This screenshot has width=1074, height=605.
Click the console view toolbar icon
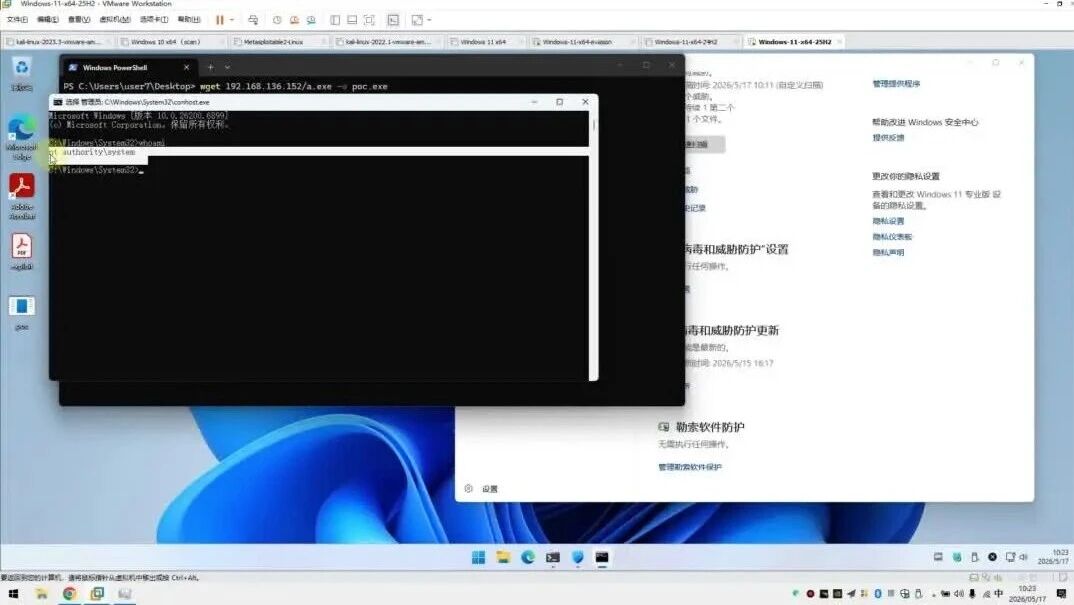click(393, 20)
